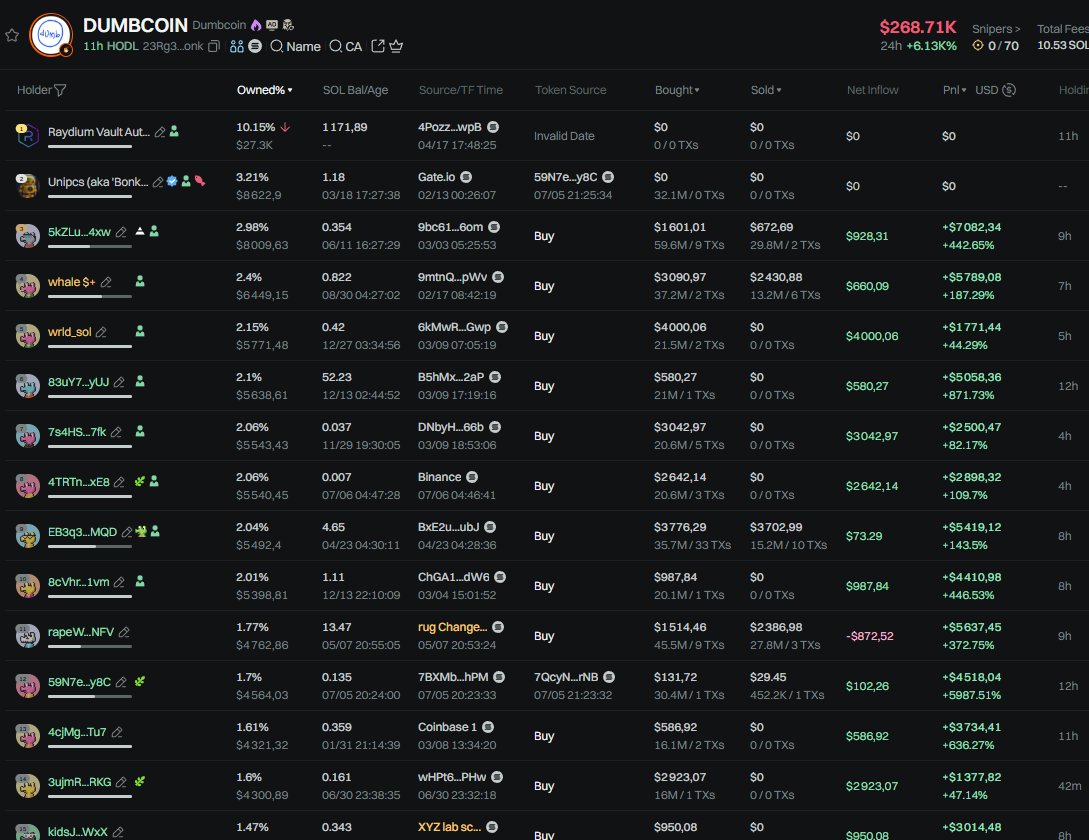Open token source 7QcyN...rNB
Viewport: 1089px width, 840px height.
tap(565, 677)
